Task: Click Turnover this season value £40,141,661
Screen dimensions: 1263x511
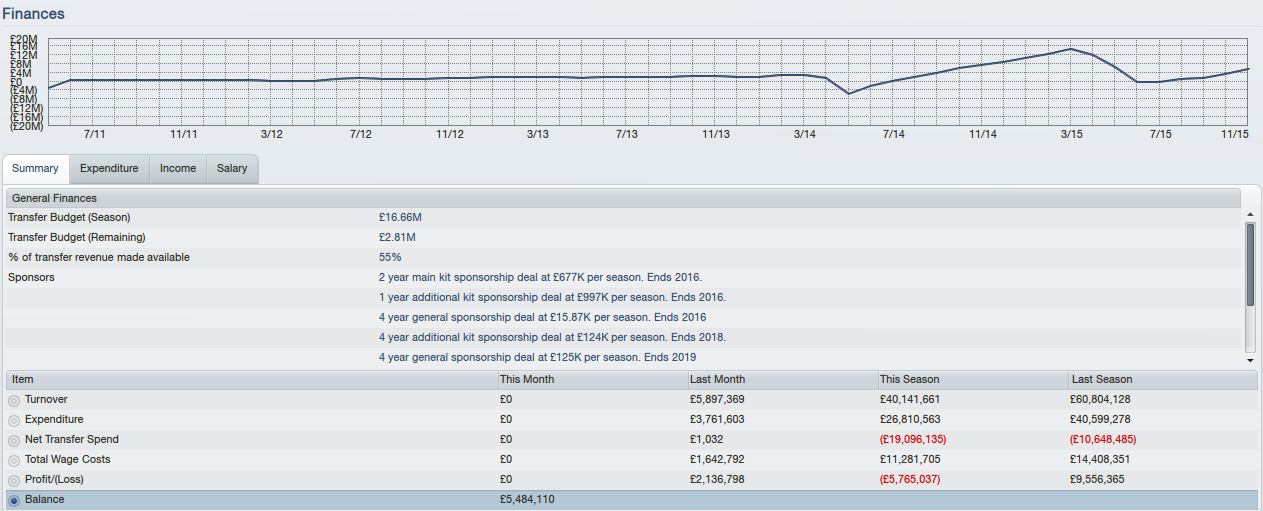Action: [x=910, y=399]
